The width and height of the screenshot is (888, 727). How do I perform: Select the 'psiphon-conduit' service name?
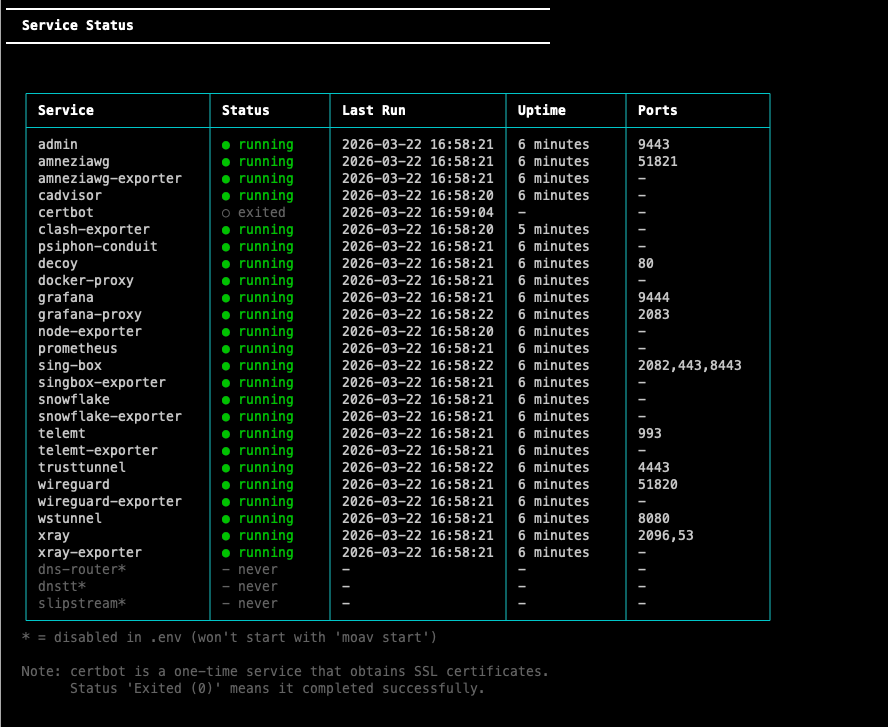[x=98, y=246]
